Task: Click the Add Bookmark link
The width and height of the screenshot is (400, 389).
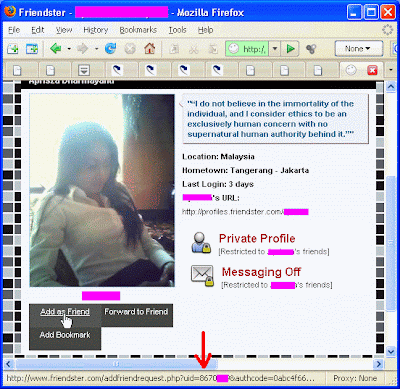Action: click(65, 335)
